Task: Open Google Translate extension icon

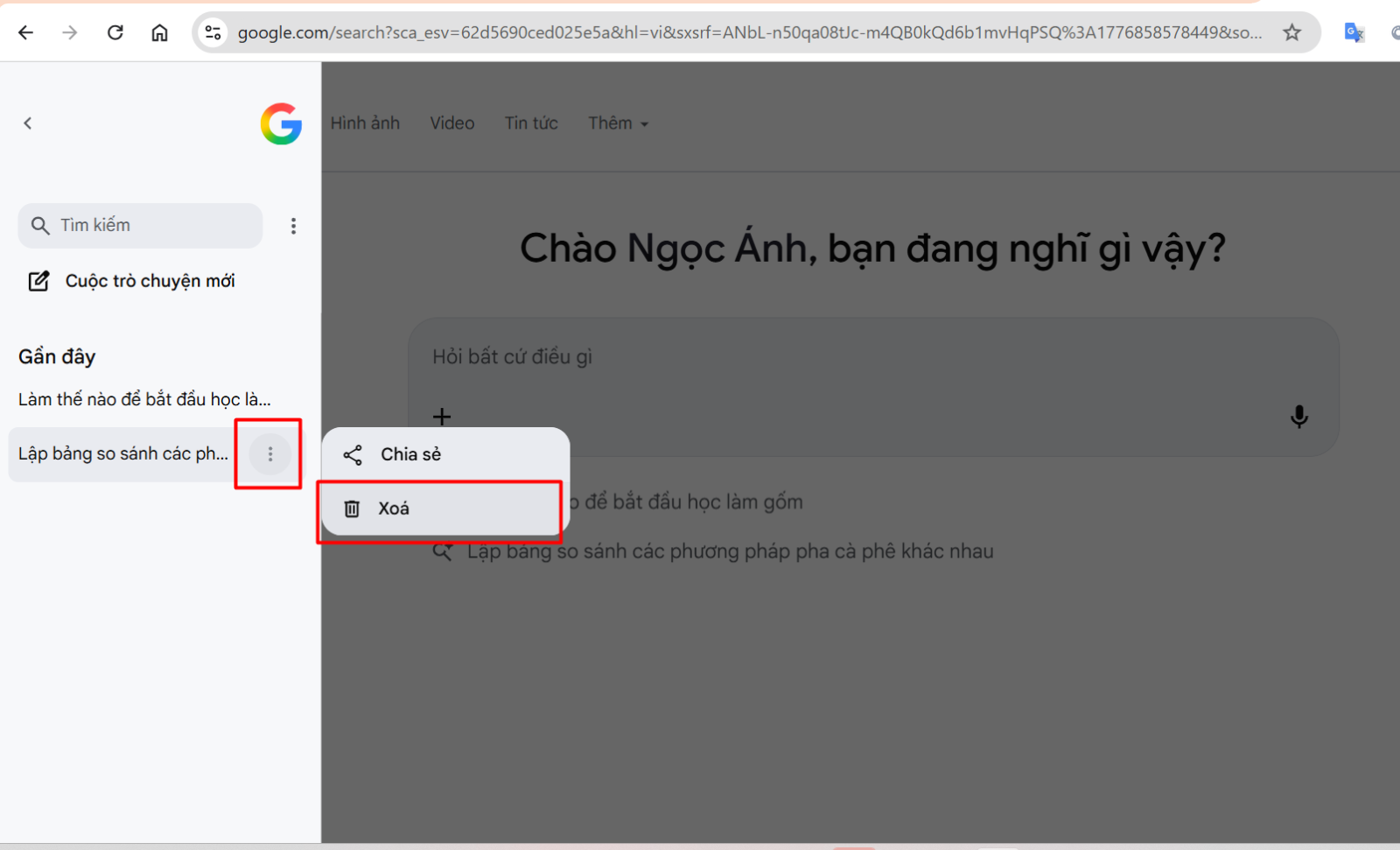Action: pyautogui.click(x=1353, y=32)
